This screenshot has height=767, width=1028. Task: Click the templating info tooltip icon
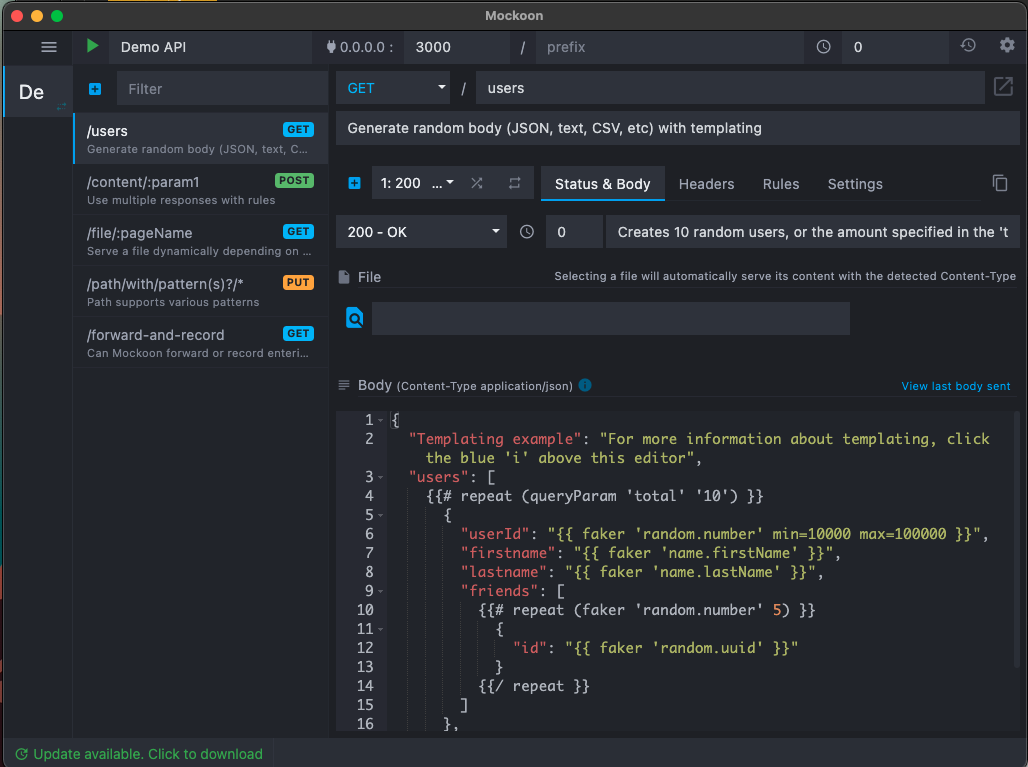pyautogui.click(x=585, y=385)
